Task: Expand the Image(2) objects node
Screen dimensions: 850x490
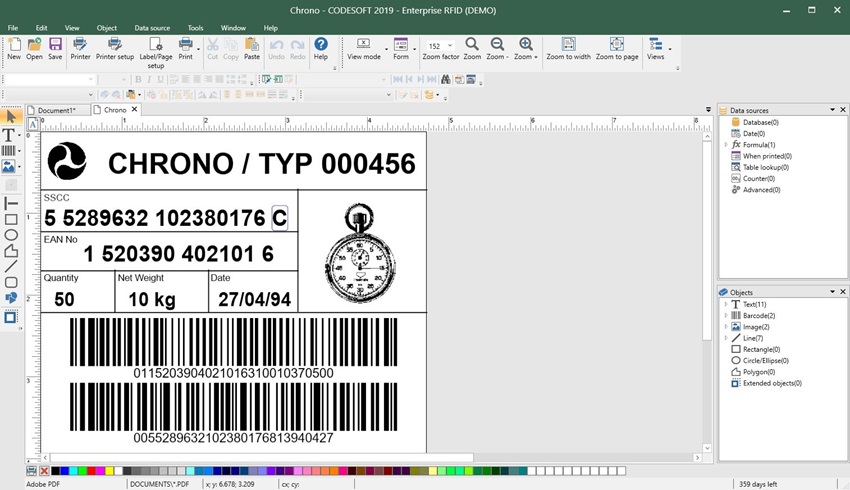Action: click(x=726, y=327)
